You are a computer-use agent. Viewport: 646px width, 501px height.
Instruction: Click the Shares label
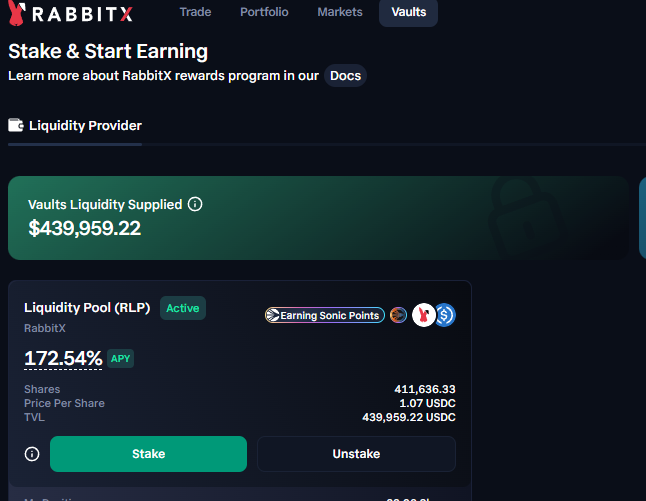pos(42,389)
